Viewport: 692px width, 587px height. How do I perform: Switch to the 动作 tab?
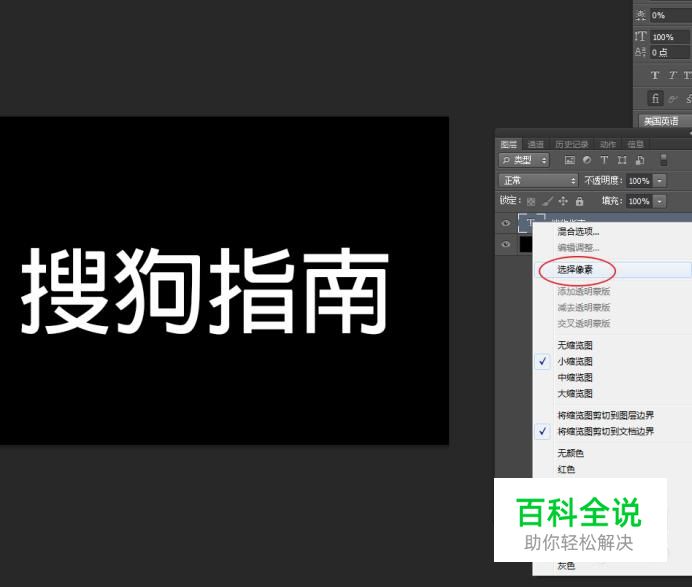(608, 144)
